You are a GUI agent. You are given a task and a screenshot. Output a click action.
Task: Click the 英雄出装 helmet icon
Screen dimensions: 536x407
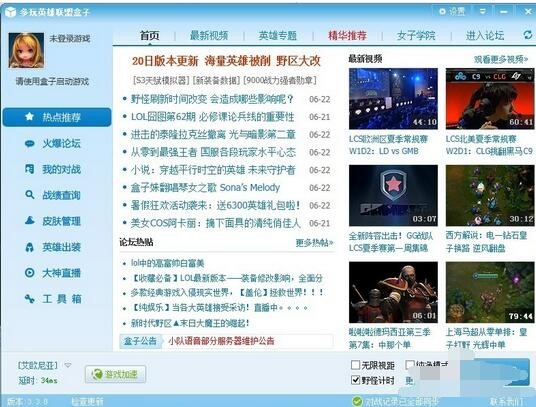click(x=30, y=247)
